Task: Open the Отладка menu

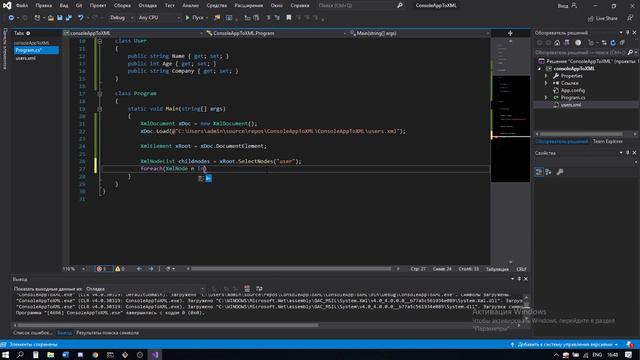Action: [x=147, y=5]
